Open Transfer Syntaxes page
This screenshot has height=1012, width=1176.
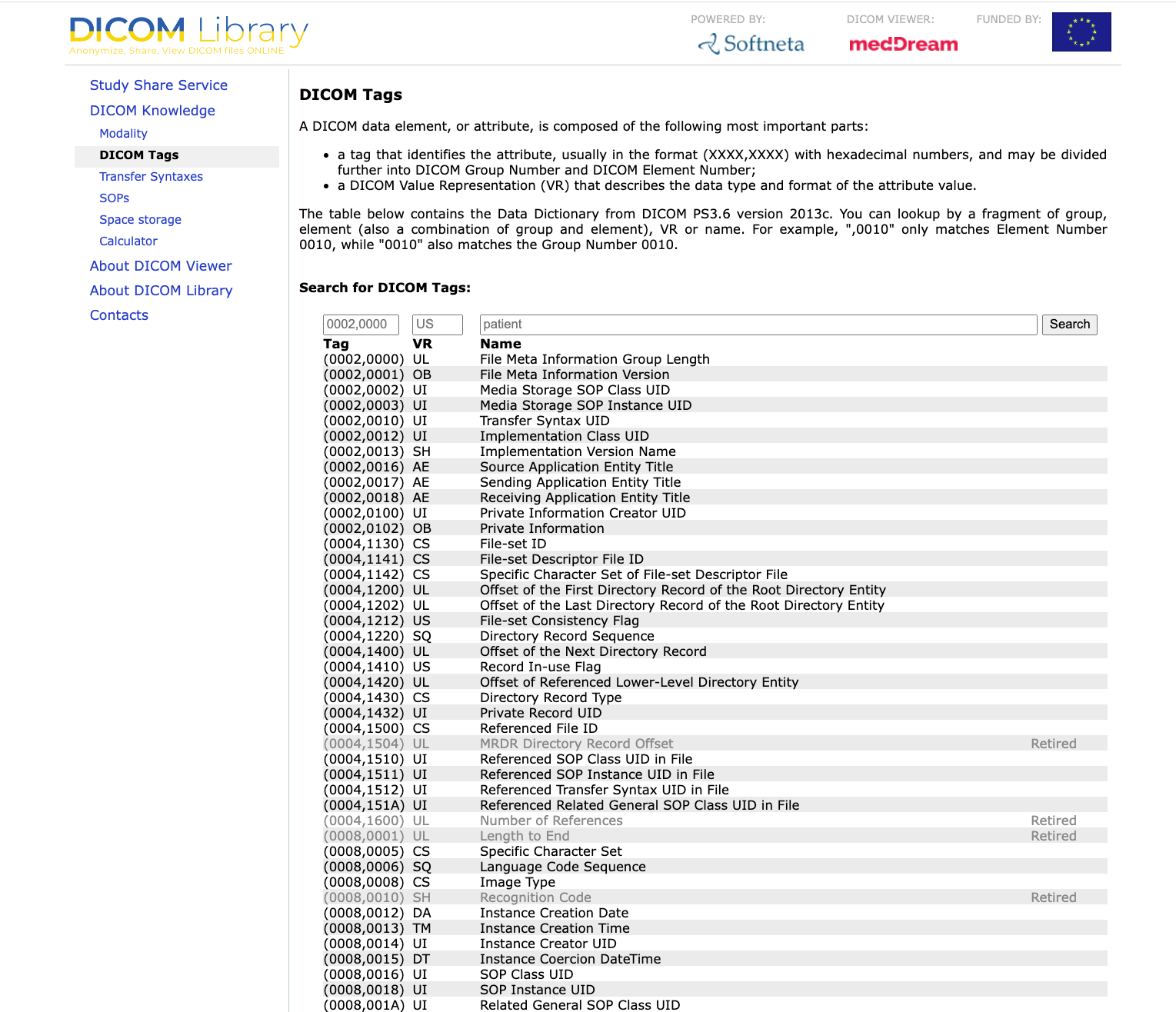pyautogui.click(x=151, y=177)
